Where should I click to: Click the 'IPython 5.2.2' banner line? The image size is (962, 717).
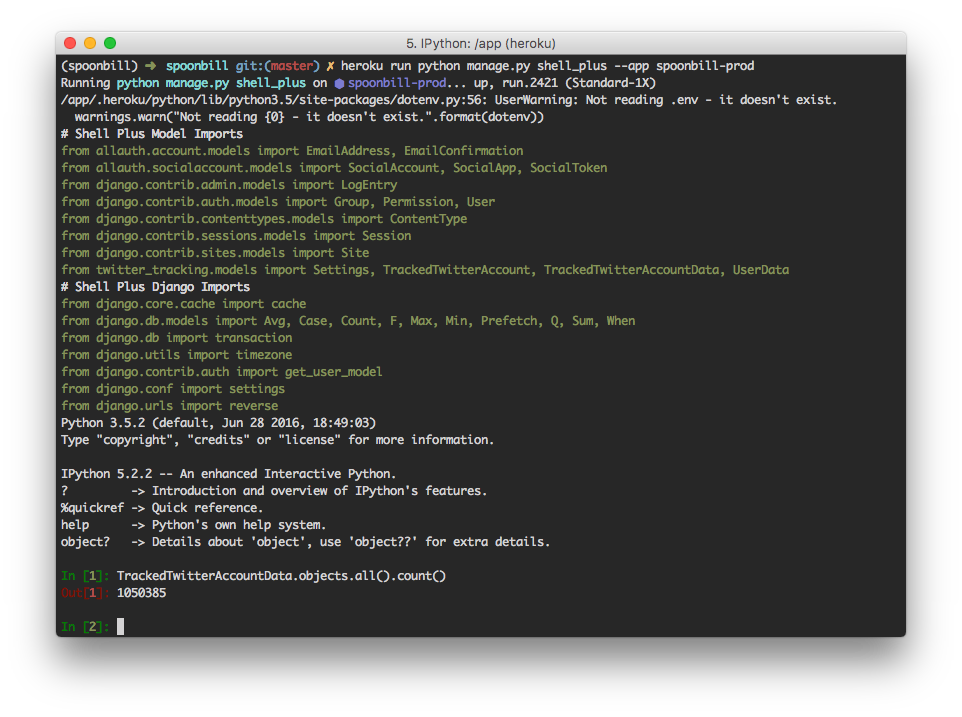(x=228, y=474)
